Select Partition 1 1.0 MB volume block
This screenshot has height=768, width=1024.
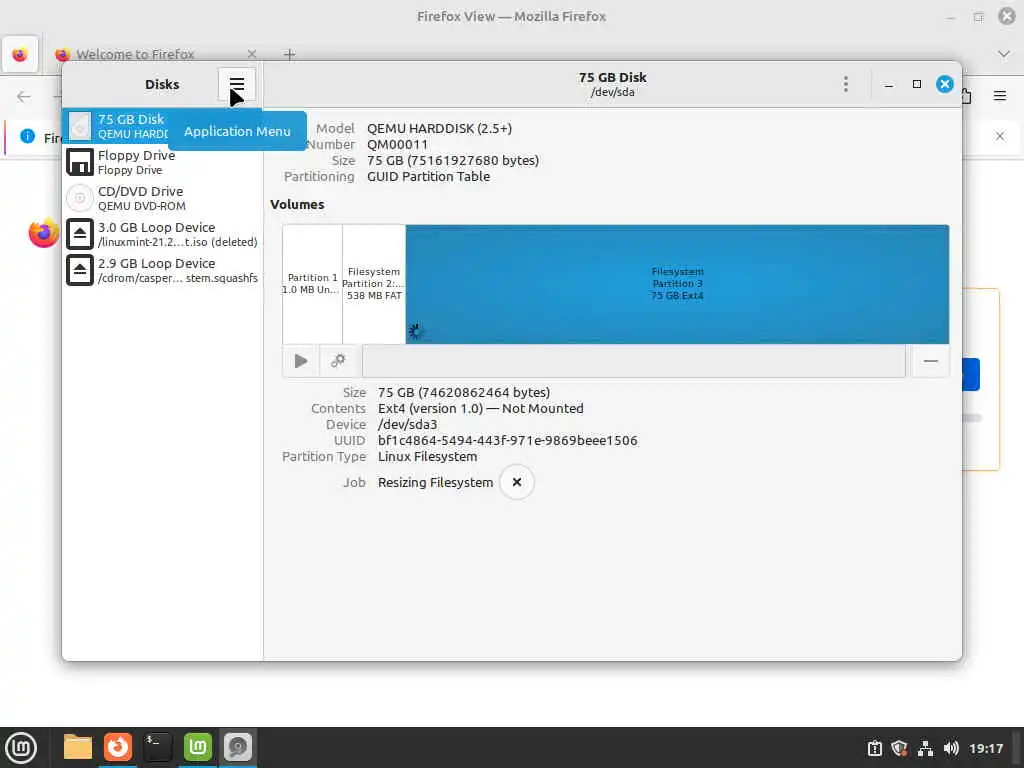[312, 284]
